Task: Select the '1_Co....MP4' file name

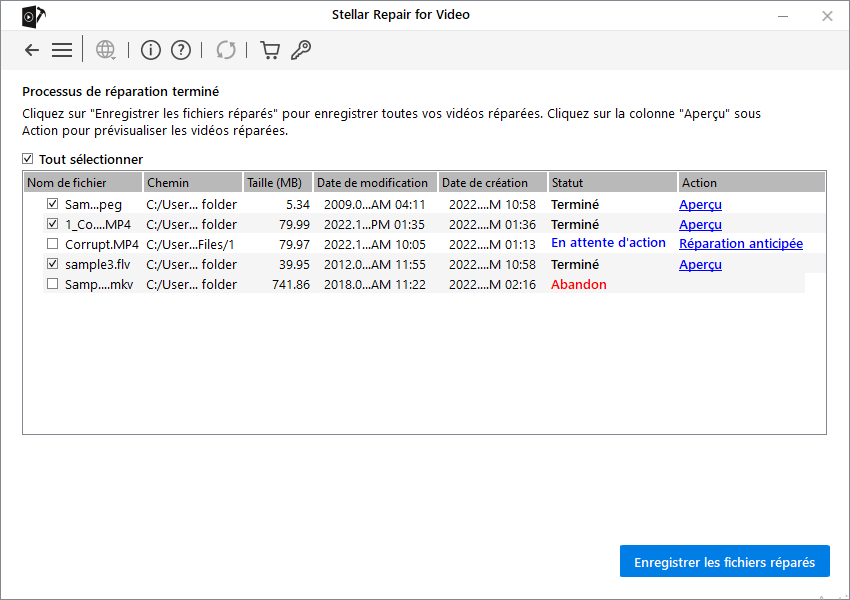Action: click(98, 224)
